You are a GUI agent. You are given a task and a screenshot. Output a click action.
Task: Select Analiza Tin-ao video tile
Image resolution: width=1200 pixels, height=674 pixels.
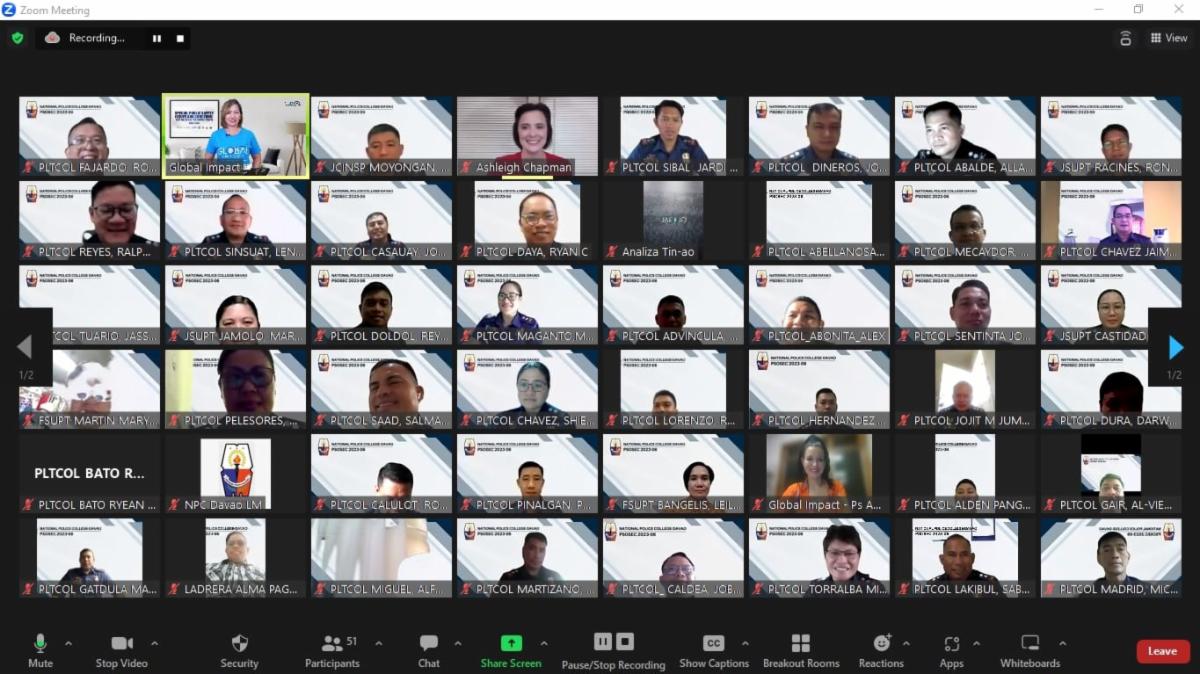[x=673, y=220]
